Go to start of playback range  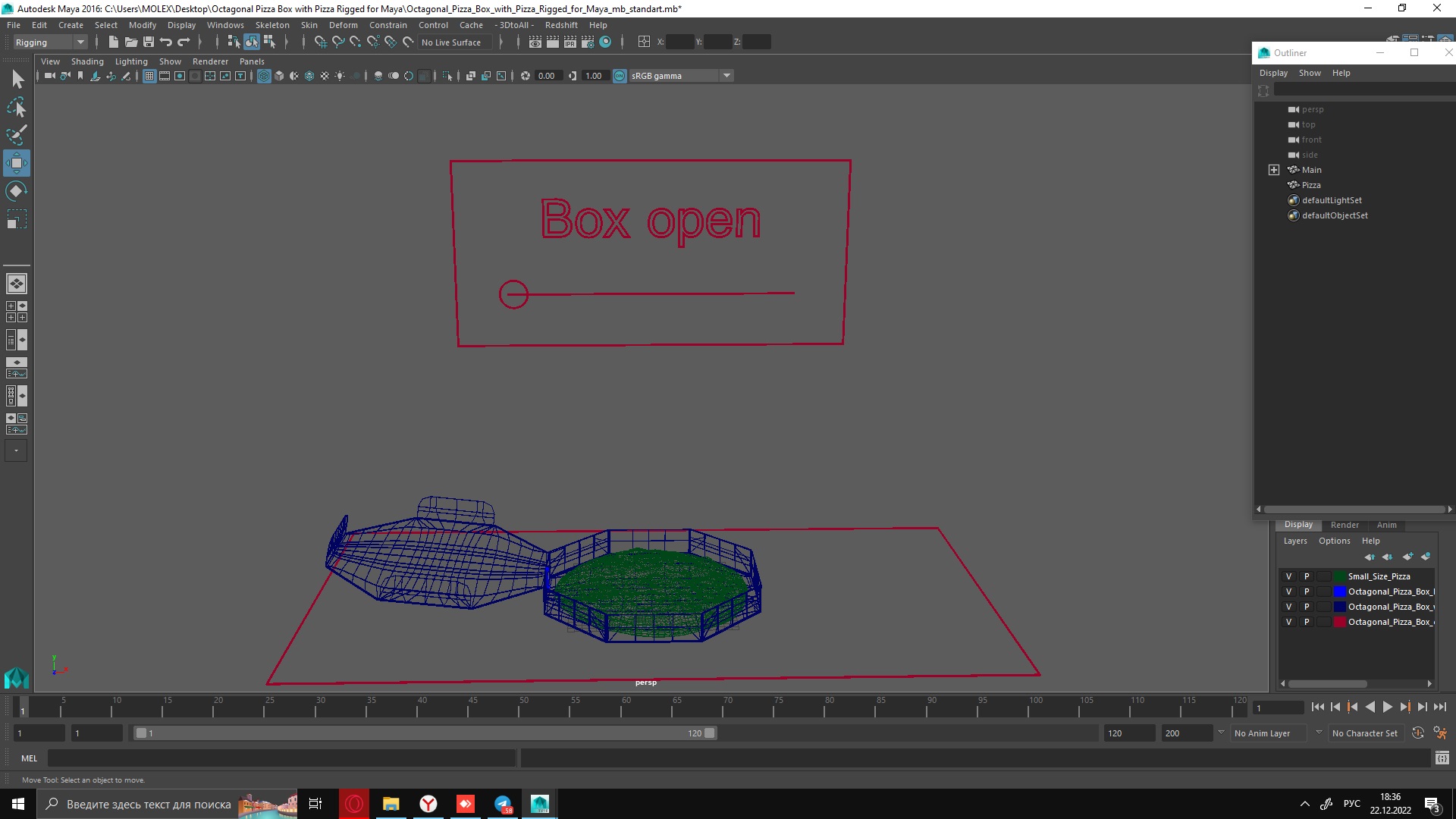click(1317, 707)
